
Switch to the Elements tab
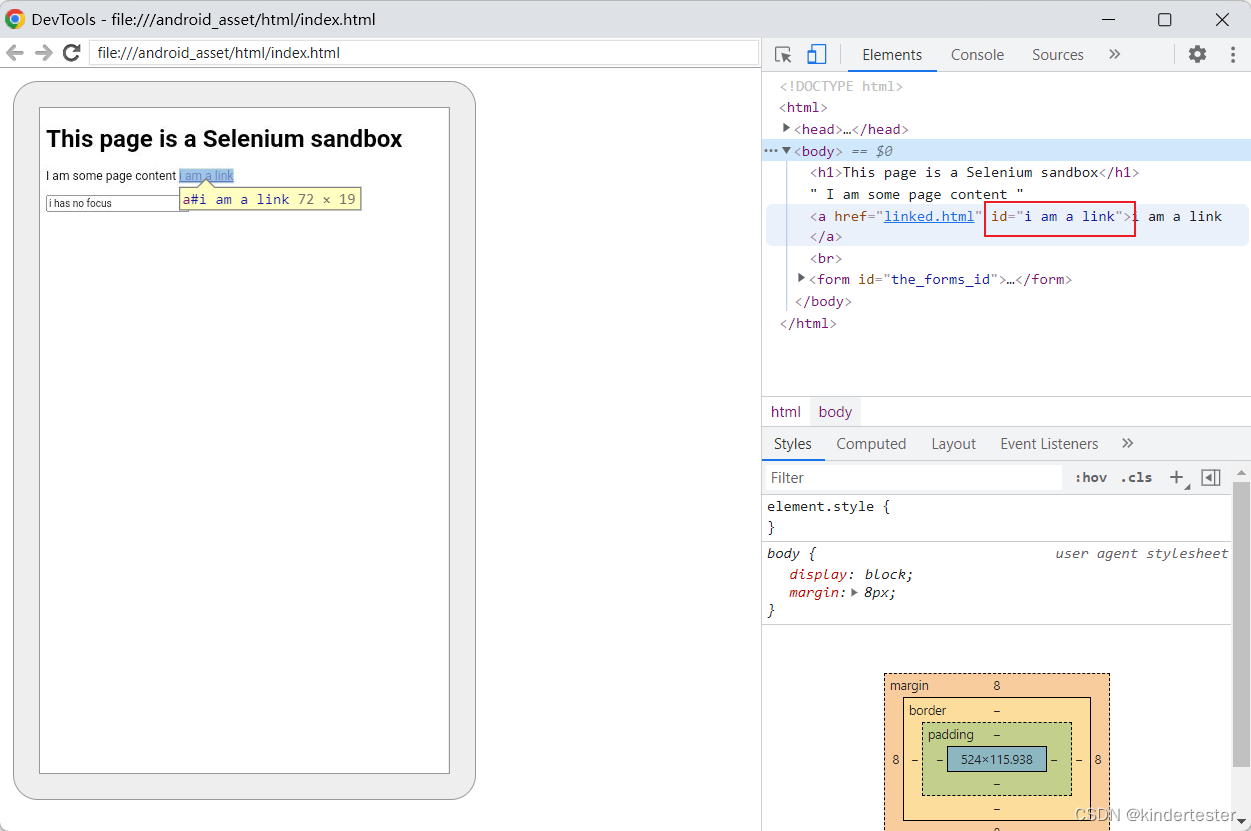tap(892, 55)
